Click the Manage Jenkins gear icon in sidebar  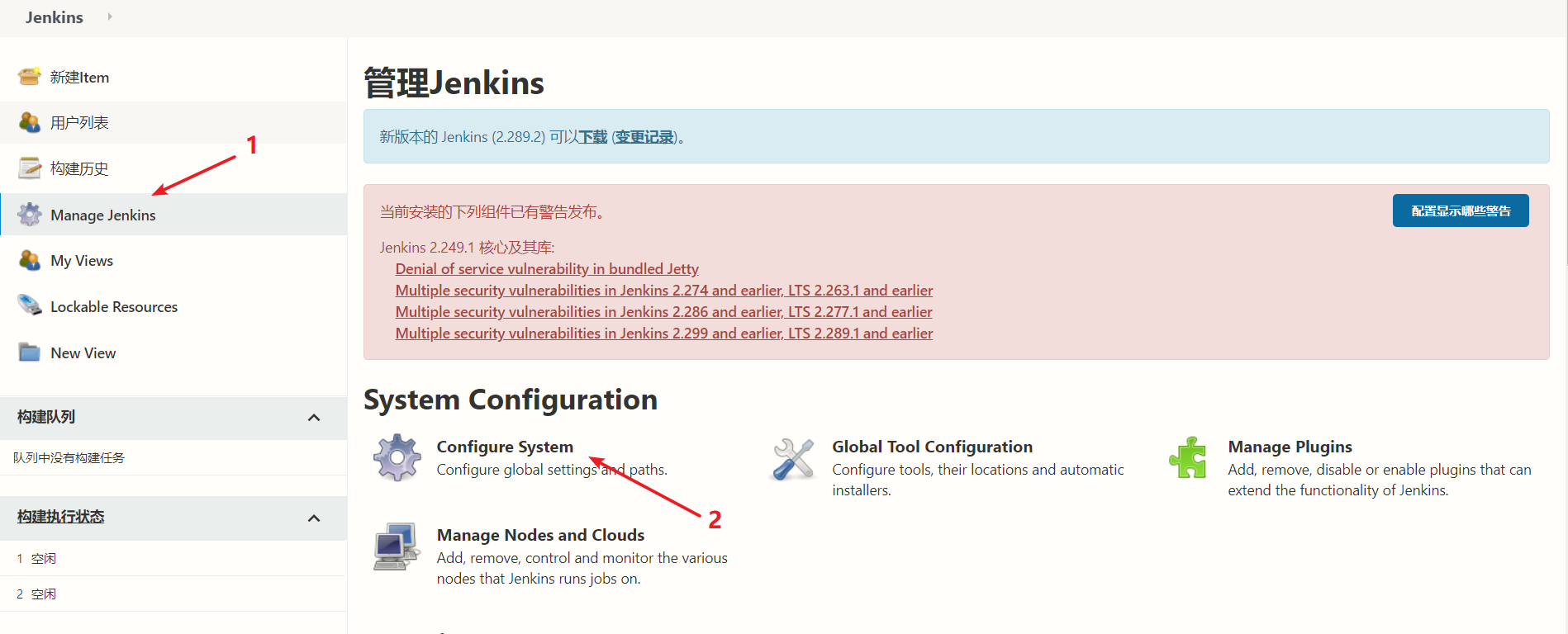[x=30, y=215]
